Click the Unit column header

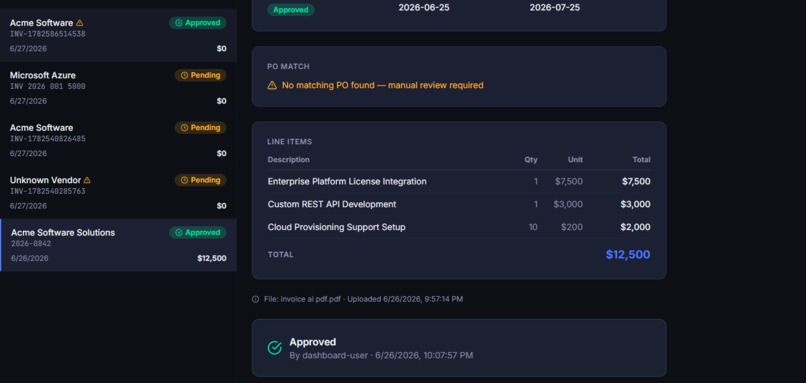(x=575, y=160)
